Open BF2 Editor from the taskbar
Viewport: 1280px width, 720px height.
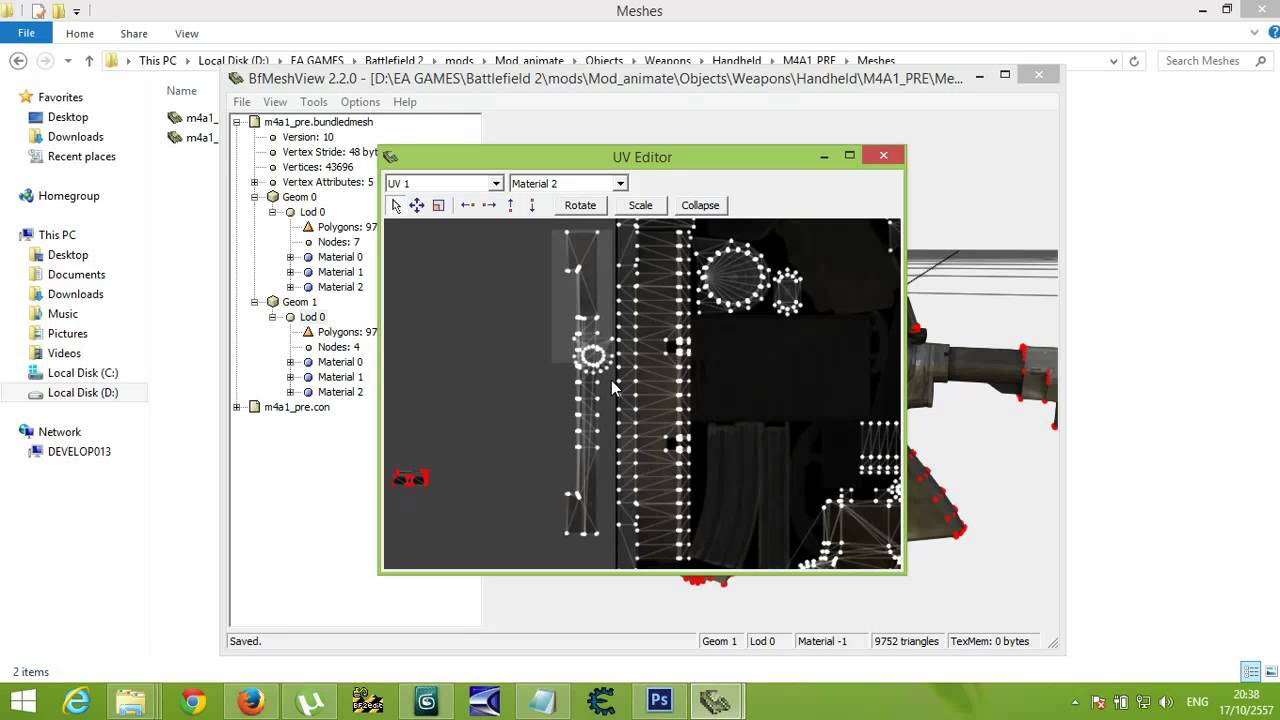coord(368,702)
